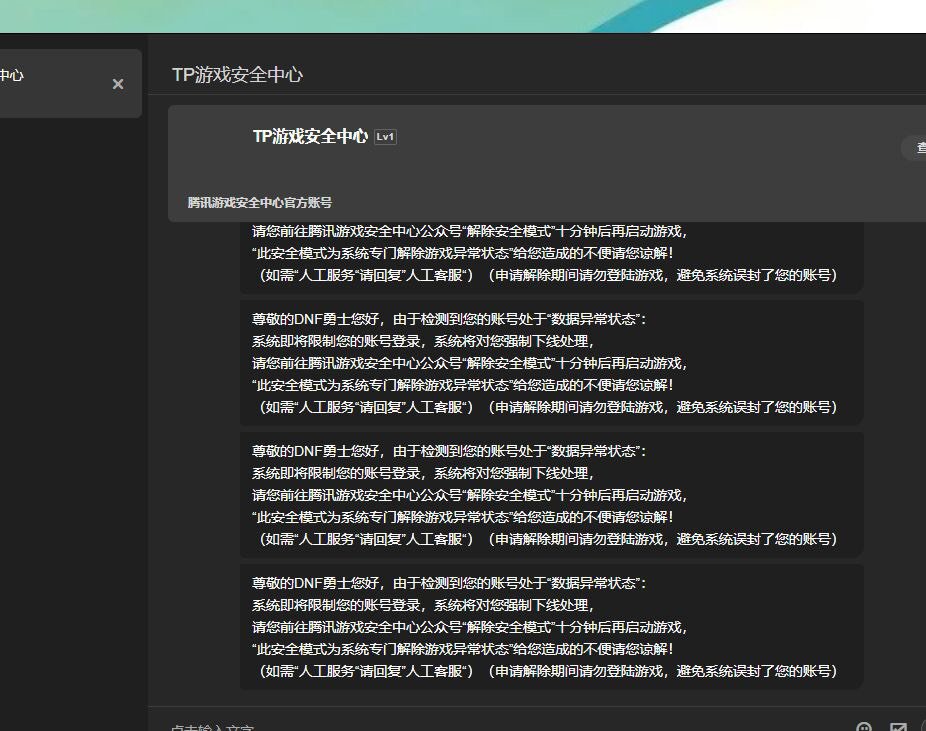Viewport: 926px width, 731px height.
Task: Click the topmost partially hidden message bubble
Action: click(552, 257)
